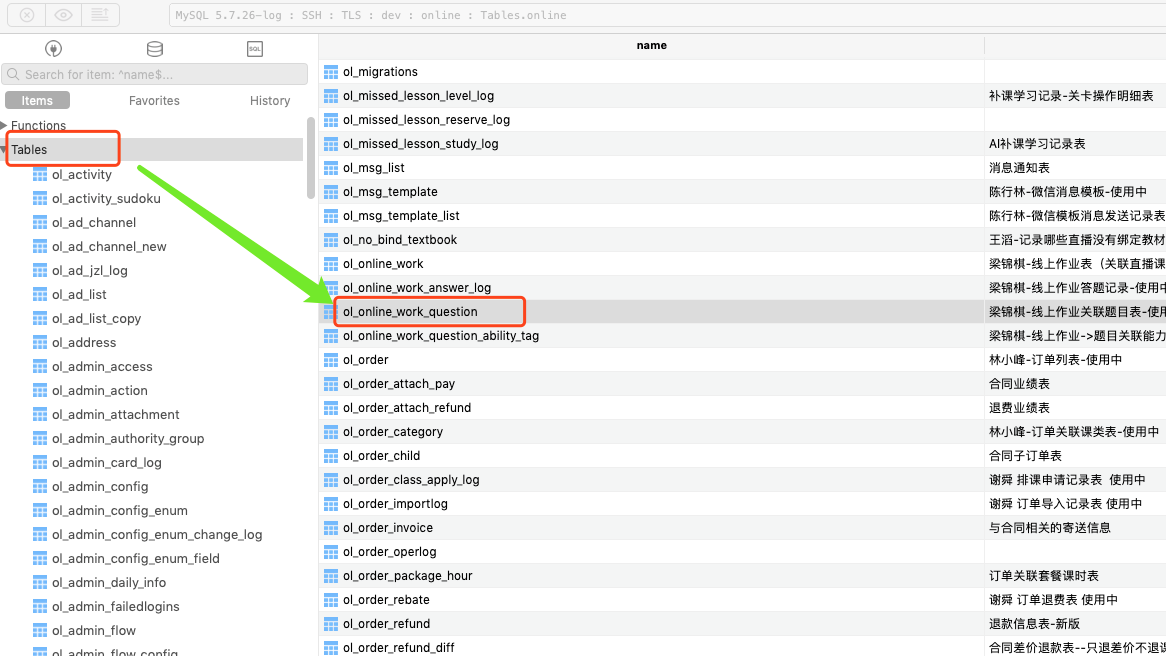Click table icon beside ol_ad_list_copy
Screen dimensions: 1166x656
point(40,318)
